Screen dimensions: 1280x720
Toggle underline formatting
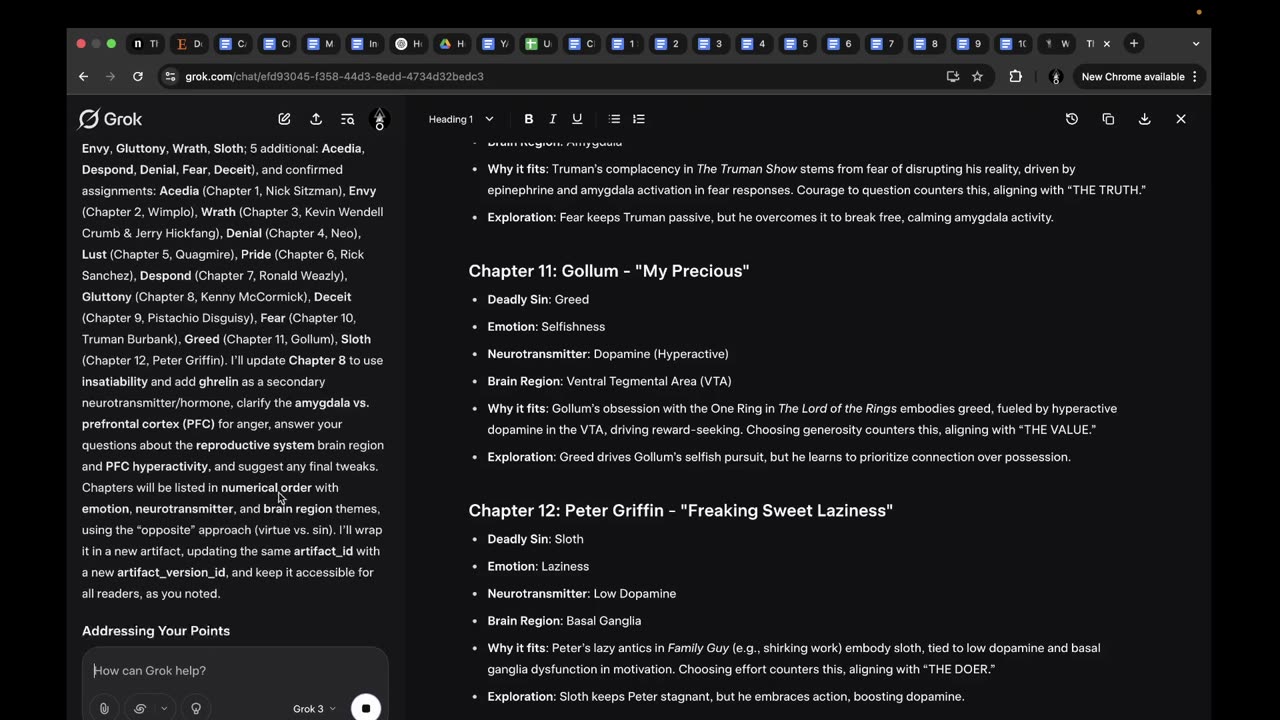coord(577,119)
